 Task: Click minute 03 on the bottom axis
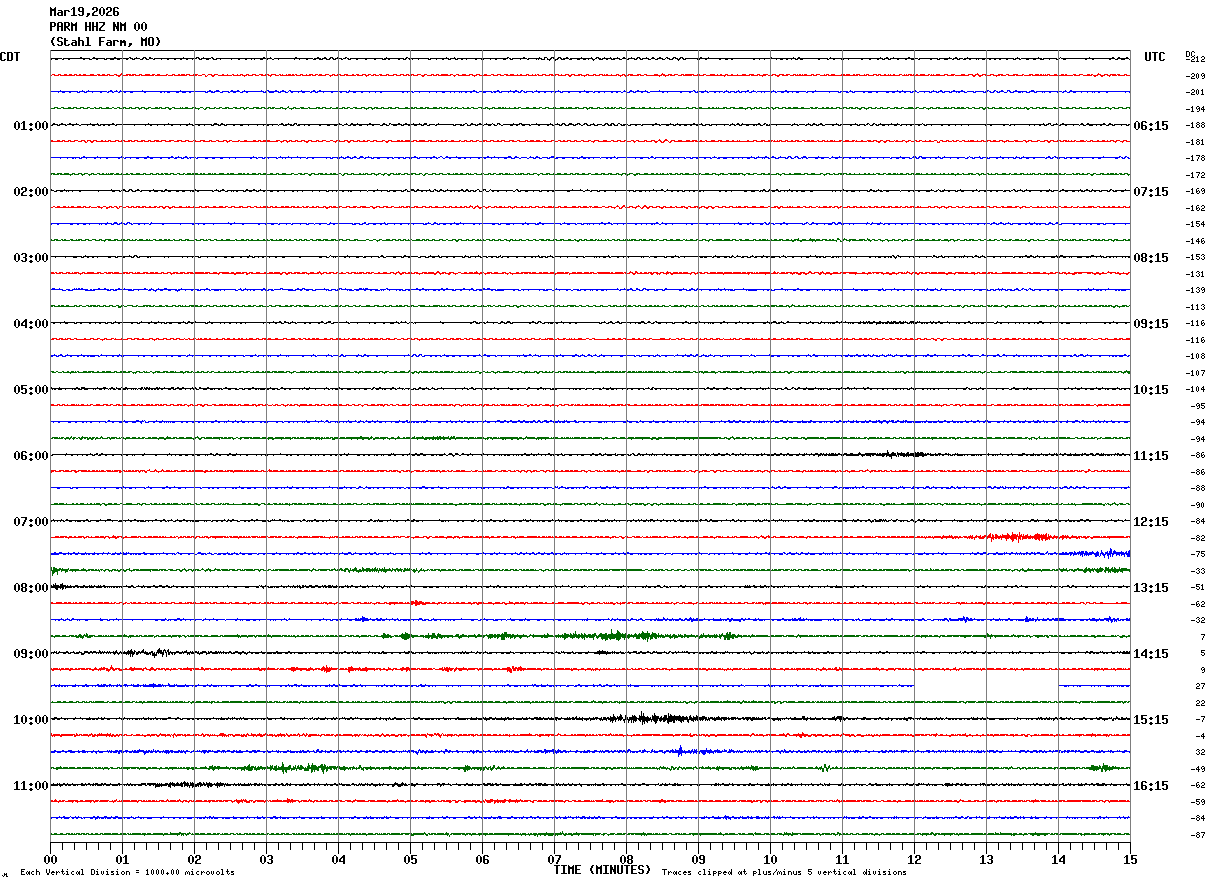pos(266,859)
